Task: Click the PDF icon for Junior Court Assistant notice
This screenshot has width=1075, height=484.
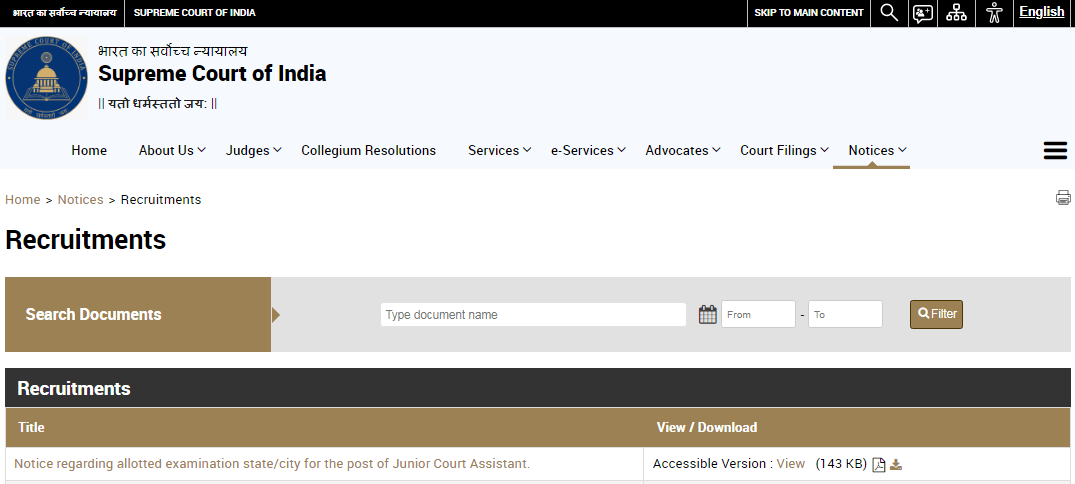Action: [x=879, y=464]
